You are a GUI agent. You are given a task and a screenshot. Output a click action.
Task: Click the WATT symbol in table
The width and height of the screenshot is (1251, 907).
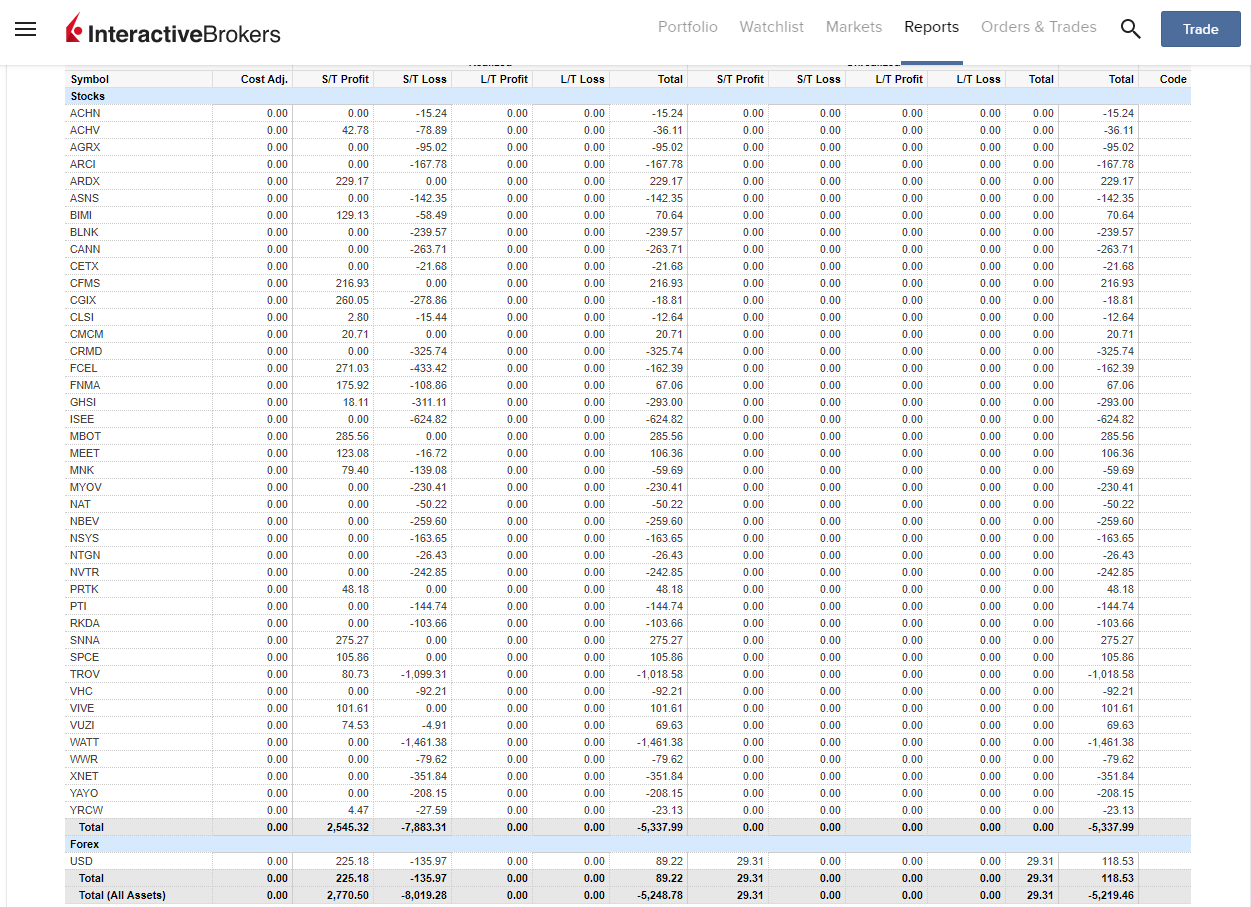point(84,742)
